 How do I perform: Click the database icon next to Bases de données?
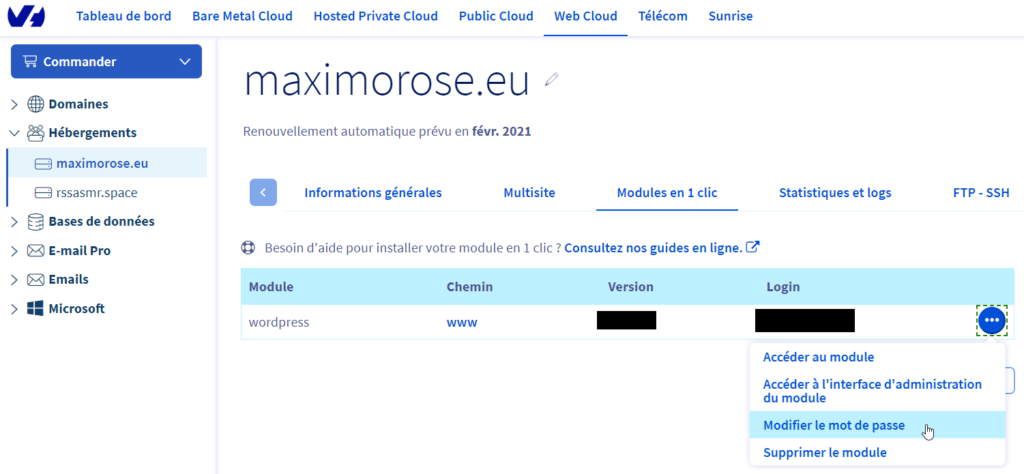click(35, 221)
